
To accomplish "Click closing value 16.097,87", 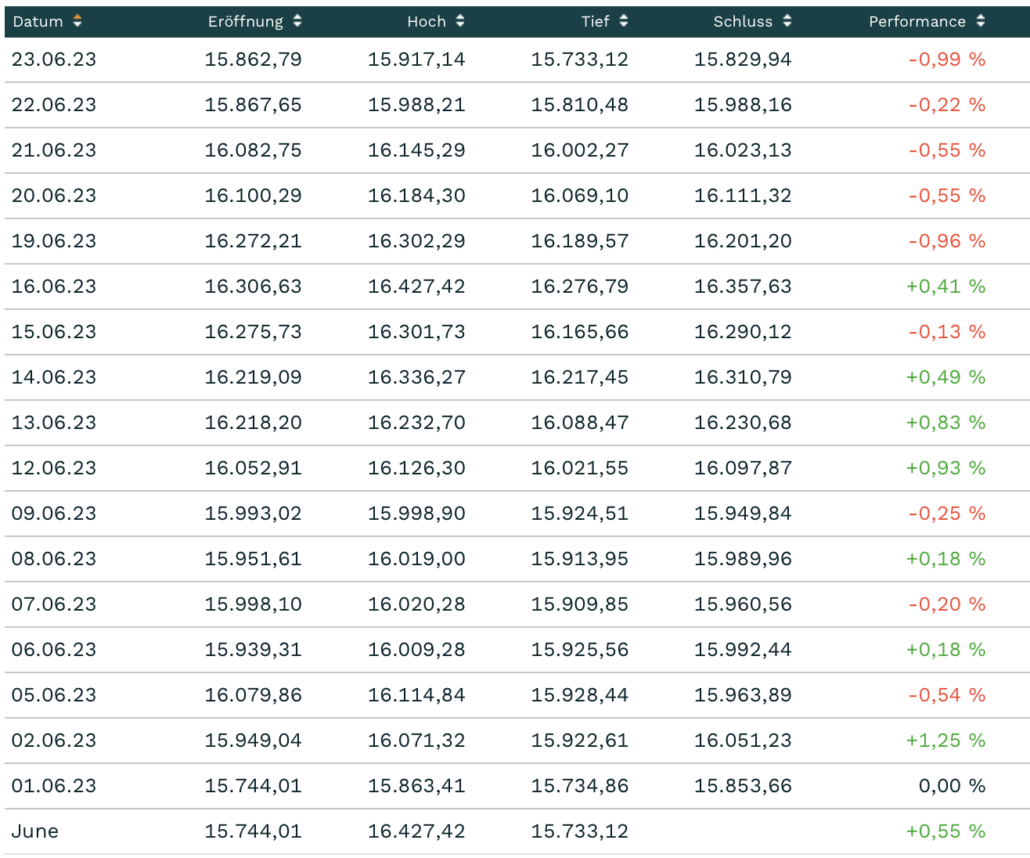I will [x=743, y=467].
